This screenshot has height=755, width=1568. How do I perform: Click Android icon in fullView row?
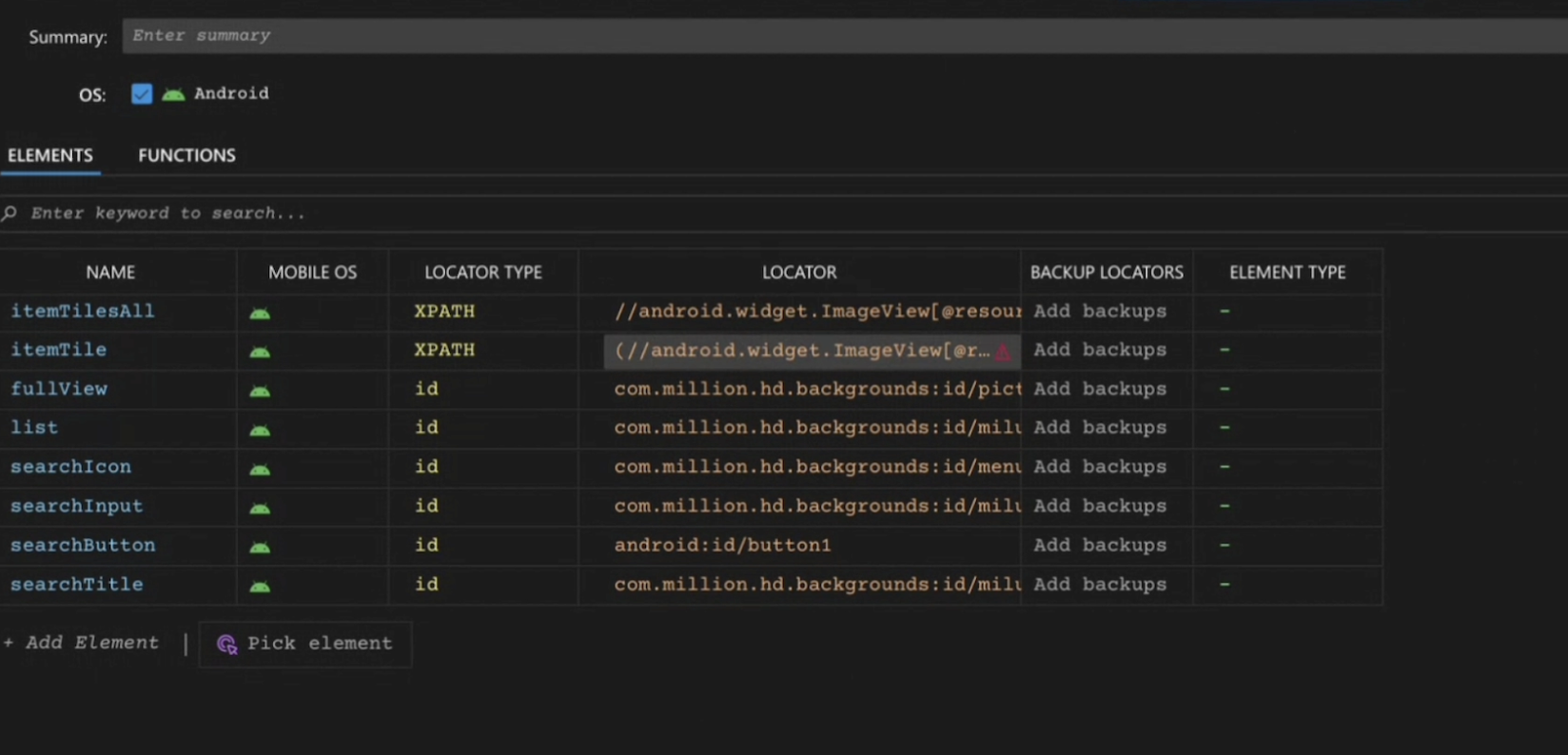coord(260,391)
